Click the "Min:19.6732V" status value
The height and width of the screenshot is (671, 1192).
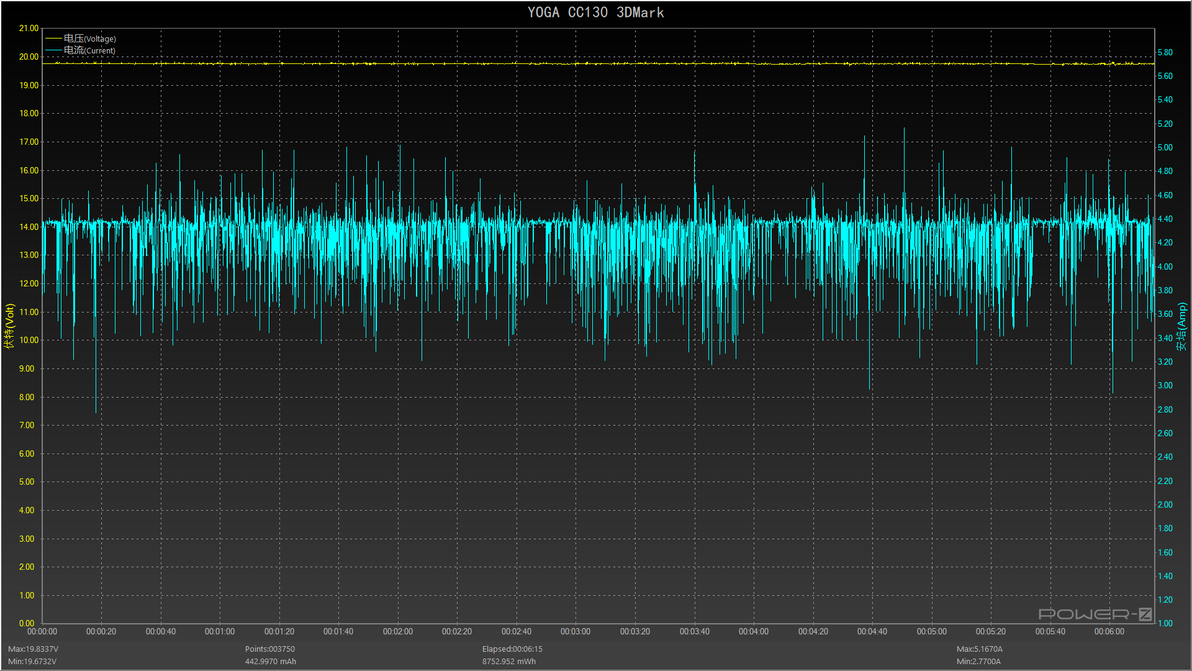pos(32,661)
